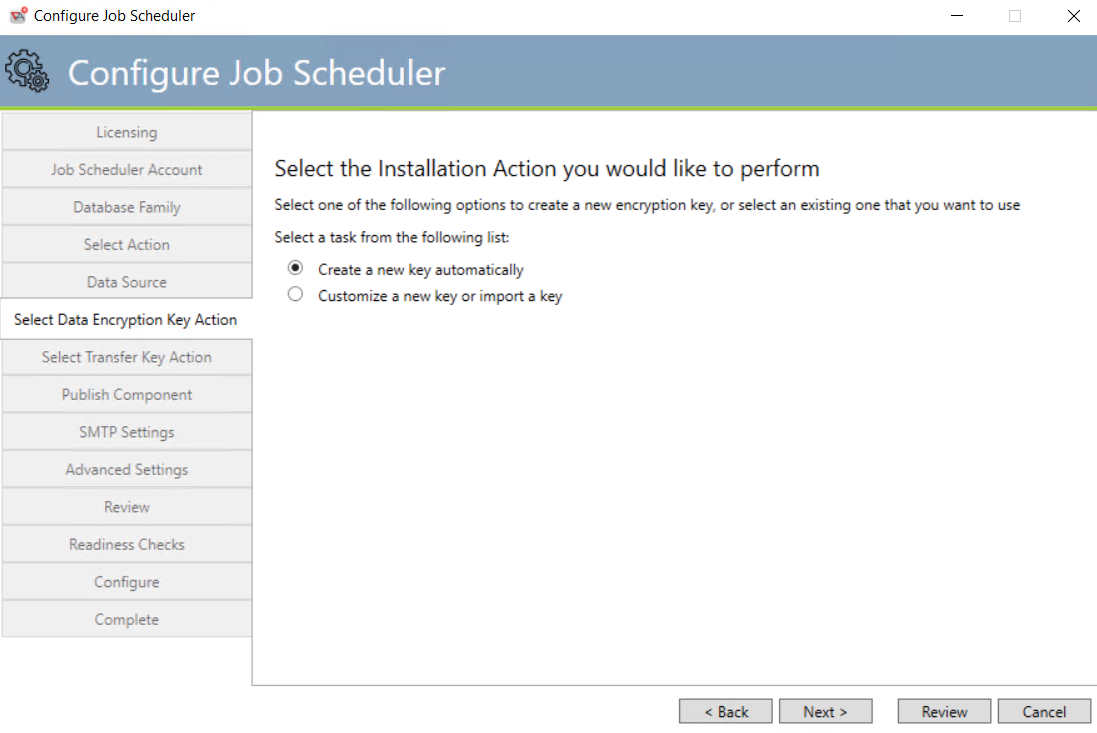Image resolution: width=1097 pixels, height=733 pixels.
Task: Click the gears icon in the header
Action: [x=27, y=71]
